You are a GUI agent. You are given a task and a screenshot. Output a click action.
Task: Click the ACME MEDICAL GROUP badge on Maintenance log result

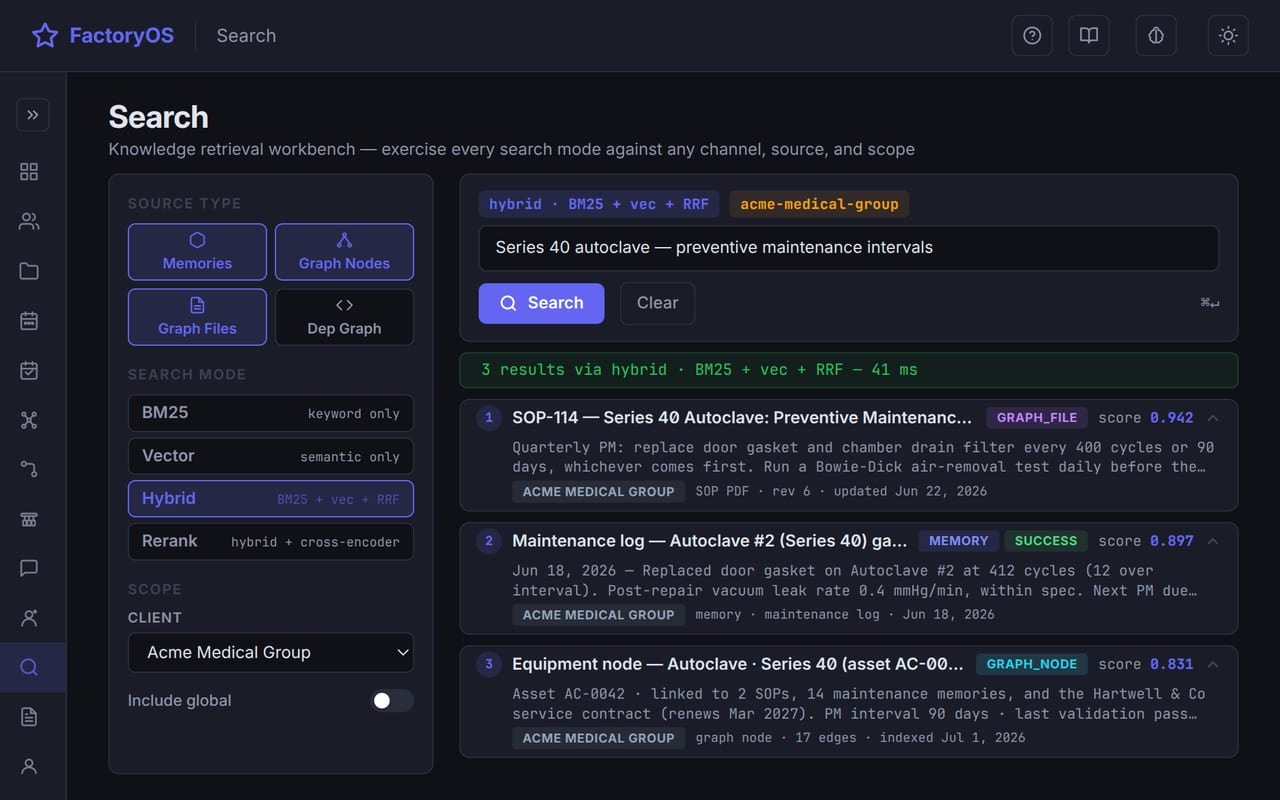[598, 615]
